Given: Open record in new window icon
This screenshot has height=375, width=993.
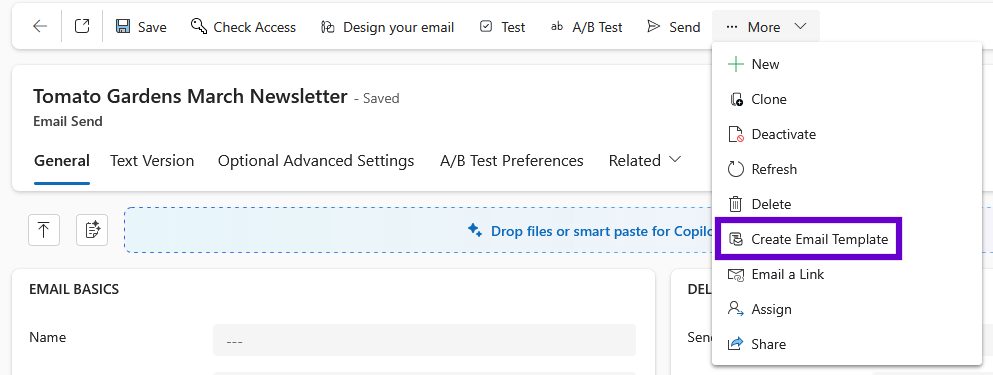Looking at the screenshot, I should click(x=82, y=27).
